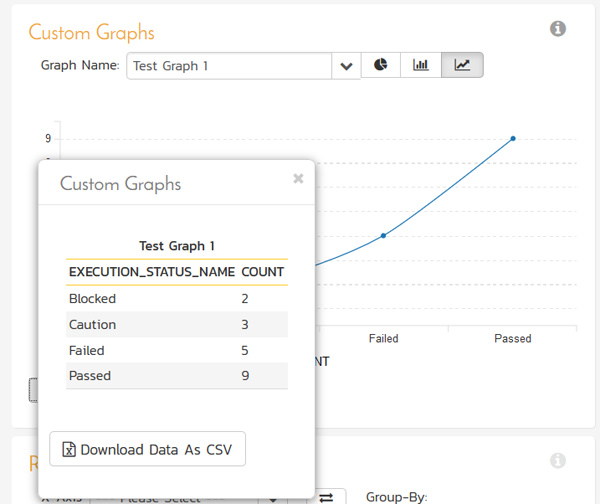
Task: Select the Failed row in data table
Action: 176,351
